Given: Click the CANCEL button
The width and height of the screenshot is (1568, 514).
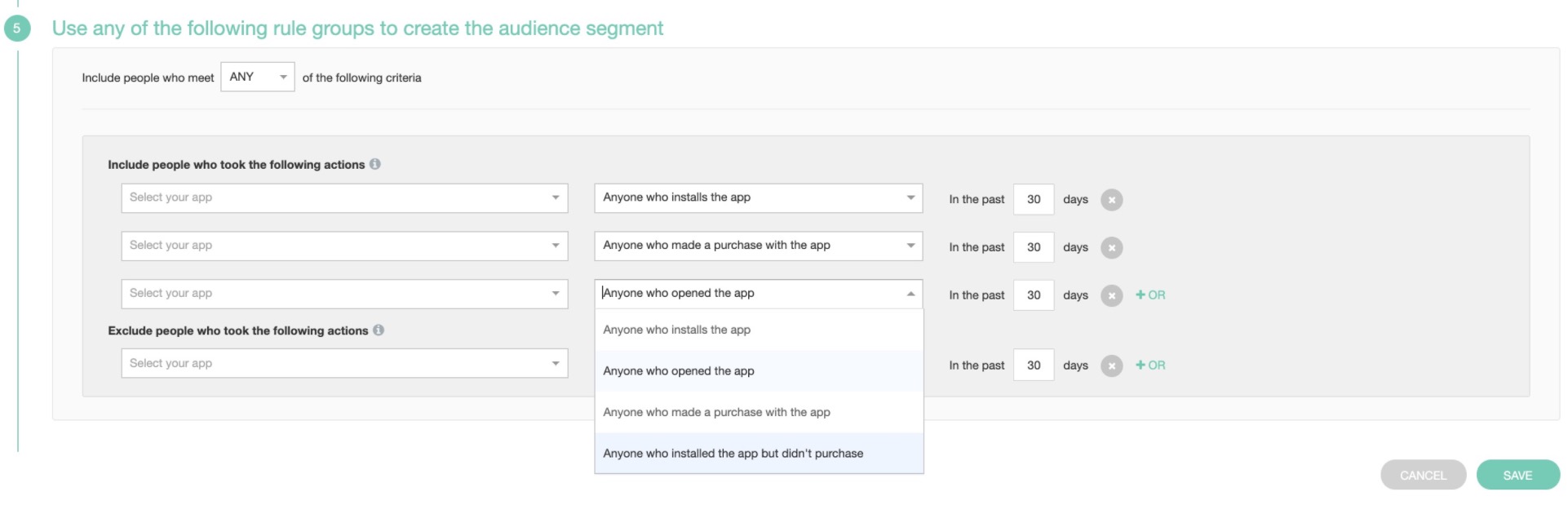Looking at the screenshot, I should point(1423,475).
